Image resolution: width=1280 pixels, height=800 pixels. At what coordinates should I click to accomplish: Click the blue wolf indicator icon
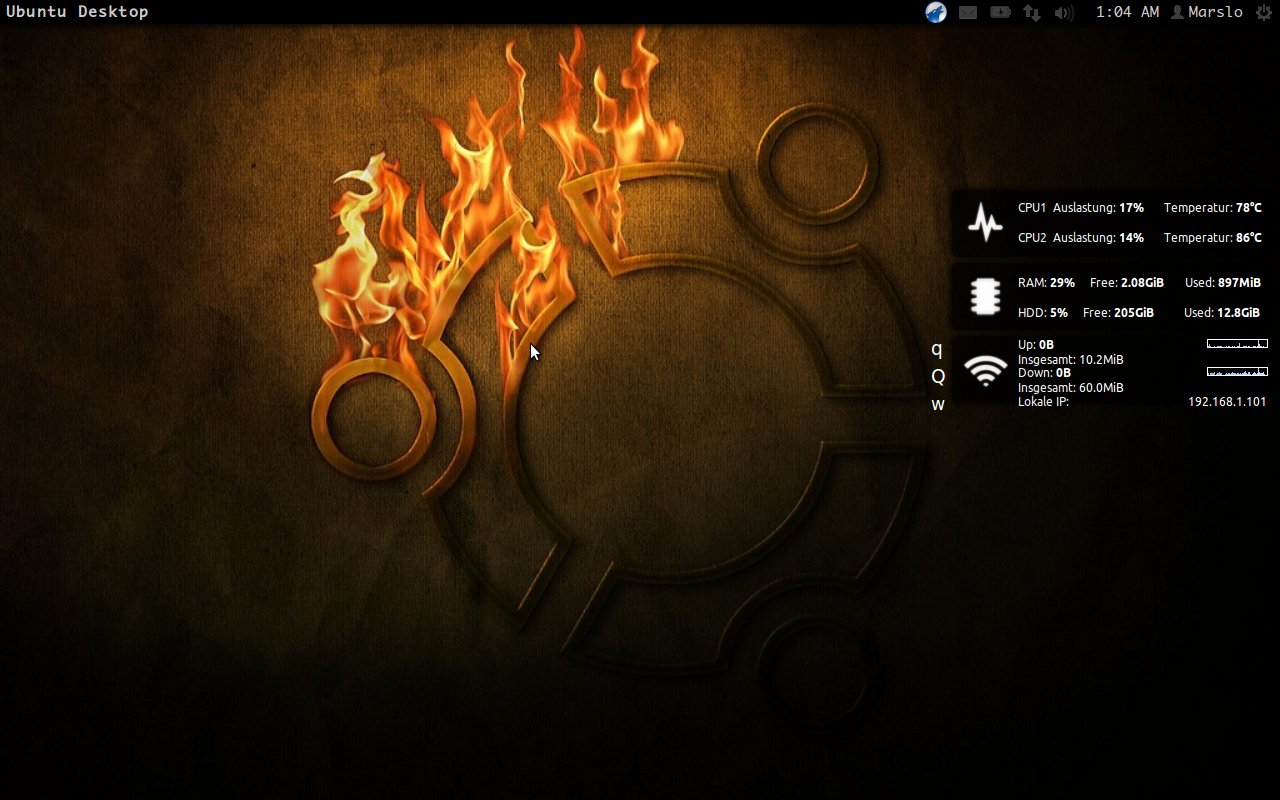[x=936, y=12]
